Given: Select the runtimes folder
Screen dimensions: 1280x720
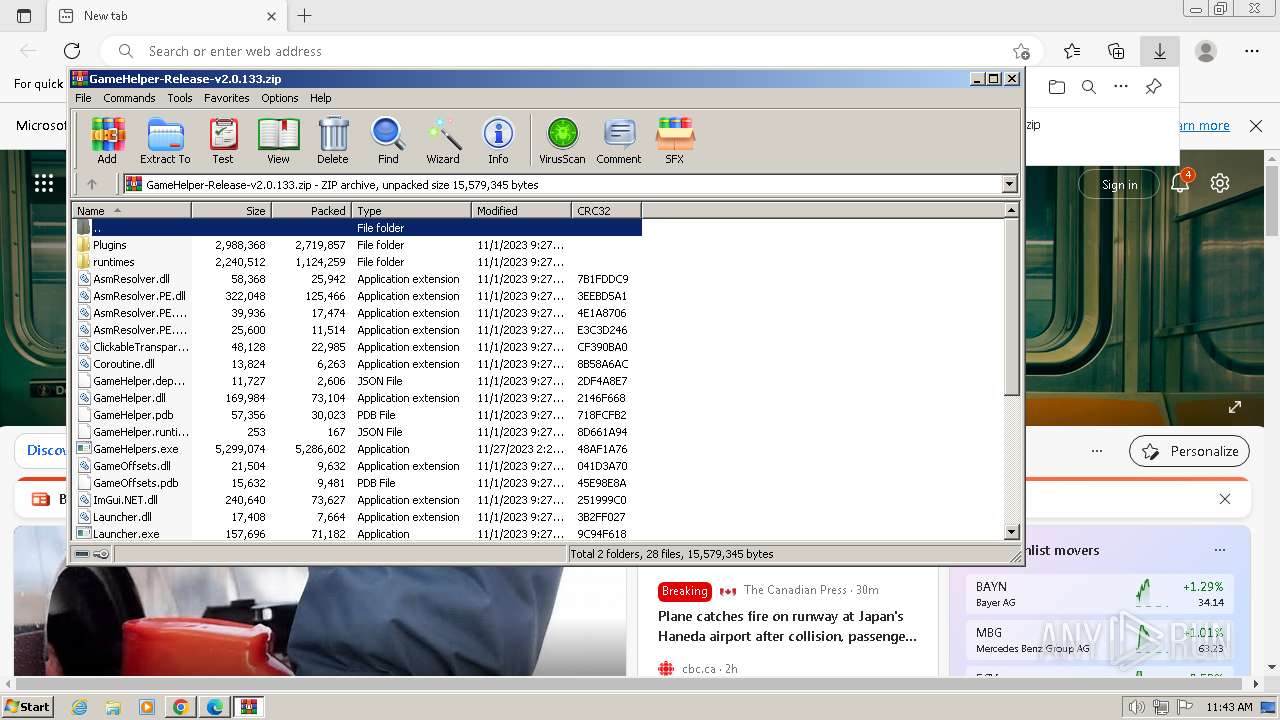Looking at the screenshot, I should [x=113, y=262].
